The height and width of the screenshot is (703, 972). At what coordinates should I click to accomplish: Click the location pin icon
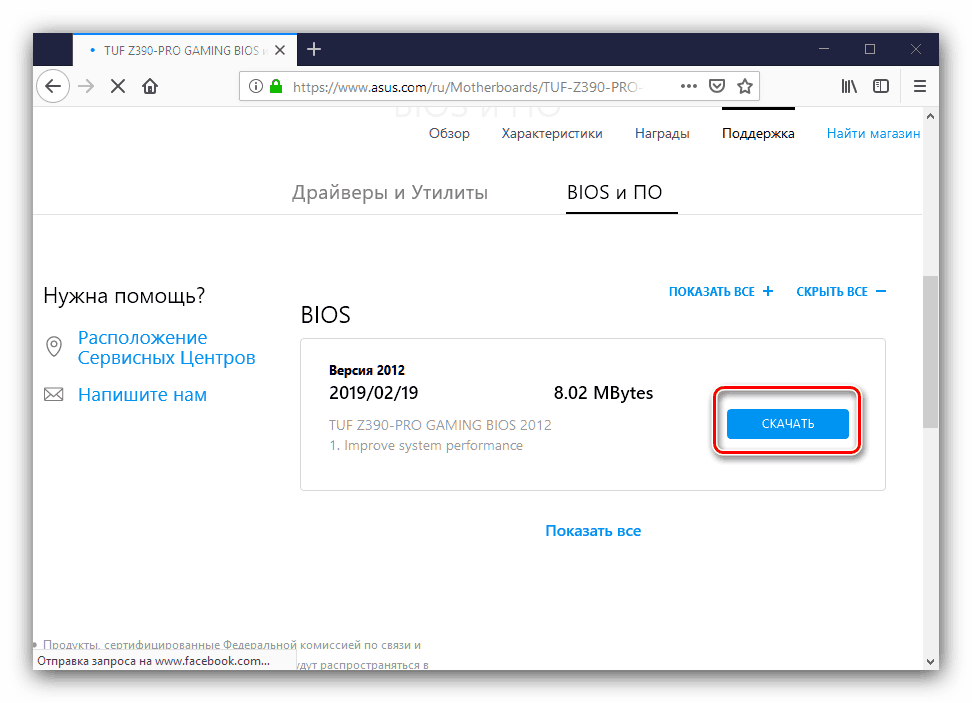54,347
